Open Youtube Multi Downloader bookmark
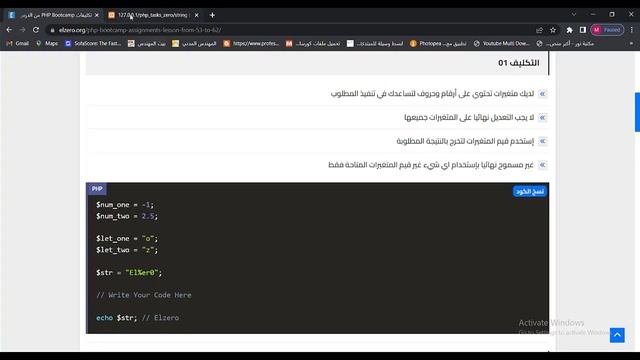This screenshot has height=360, width=640. tap(501, 43)
